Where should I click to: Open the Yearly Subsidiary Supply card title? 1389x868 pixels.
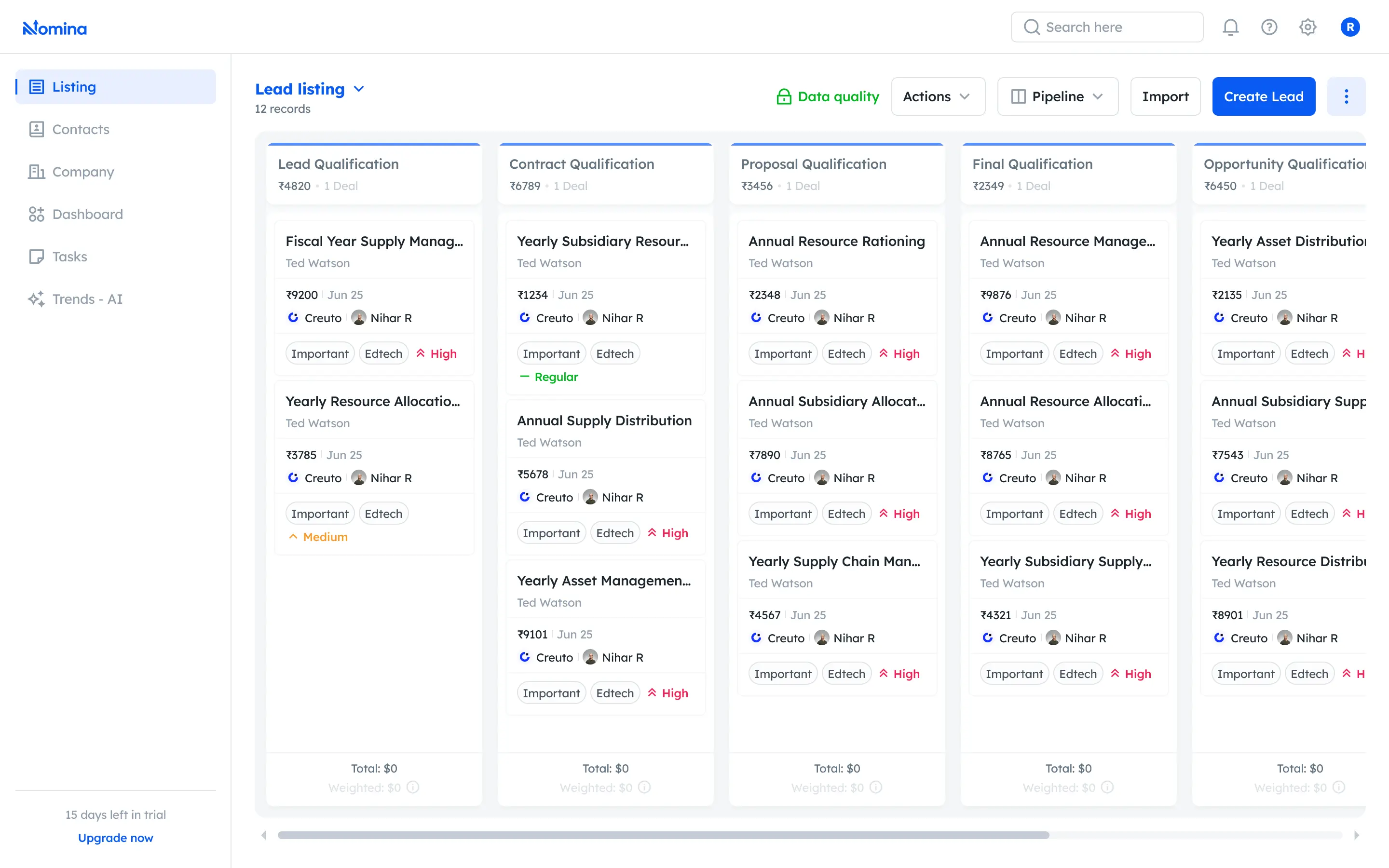(x=1065, y=561)
